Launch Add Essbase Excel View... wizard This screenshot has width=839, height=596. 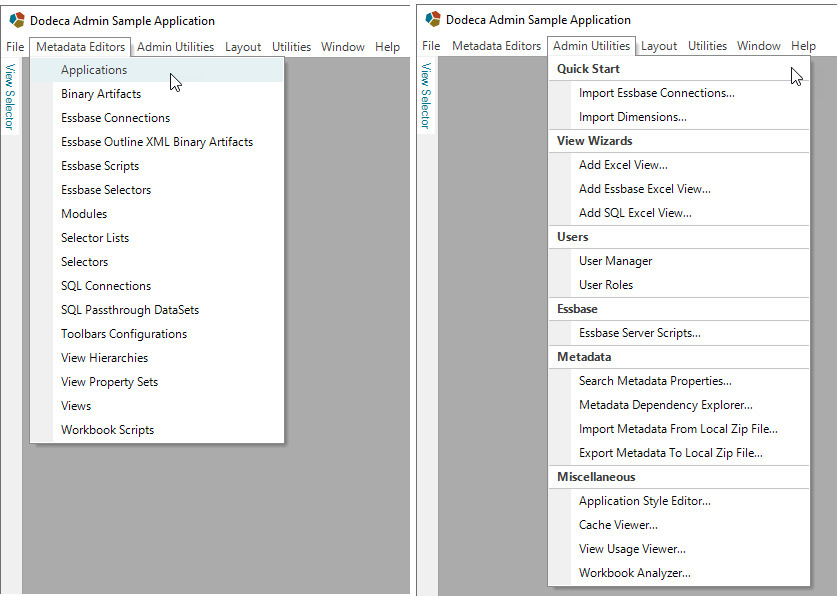point(679,189)
